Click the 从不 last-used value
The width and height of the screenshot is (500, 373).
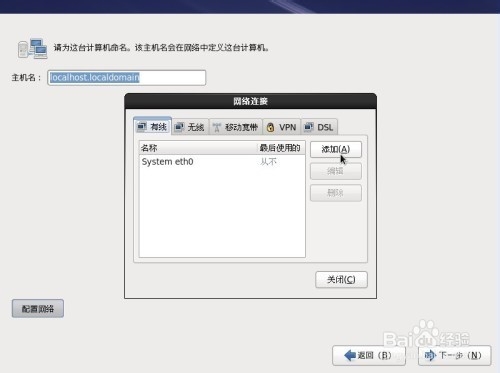coord(269,162)
